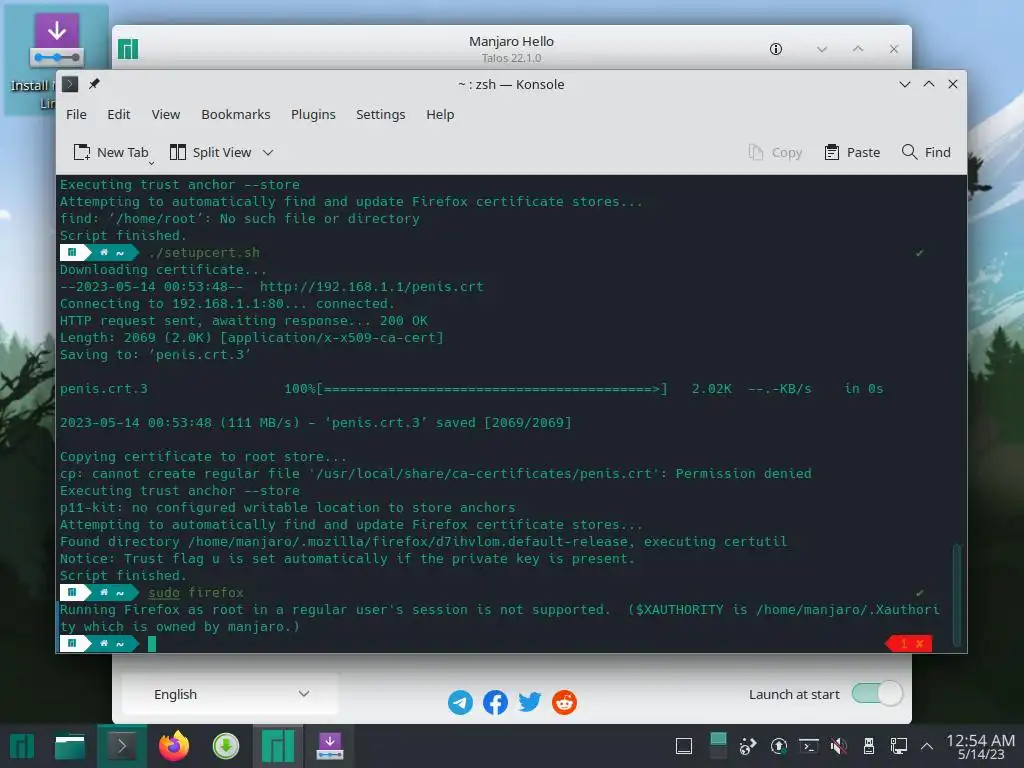Viewport: 1024px width, 768px height.
Task: Click the Konsole terminal icon in title bar
Action: tap(70, 84)
